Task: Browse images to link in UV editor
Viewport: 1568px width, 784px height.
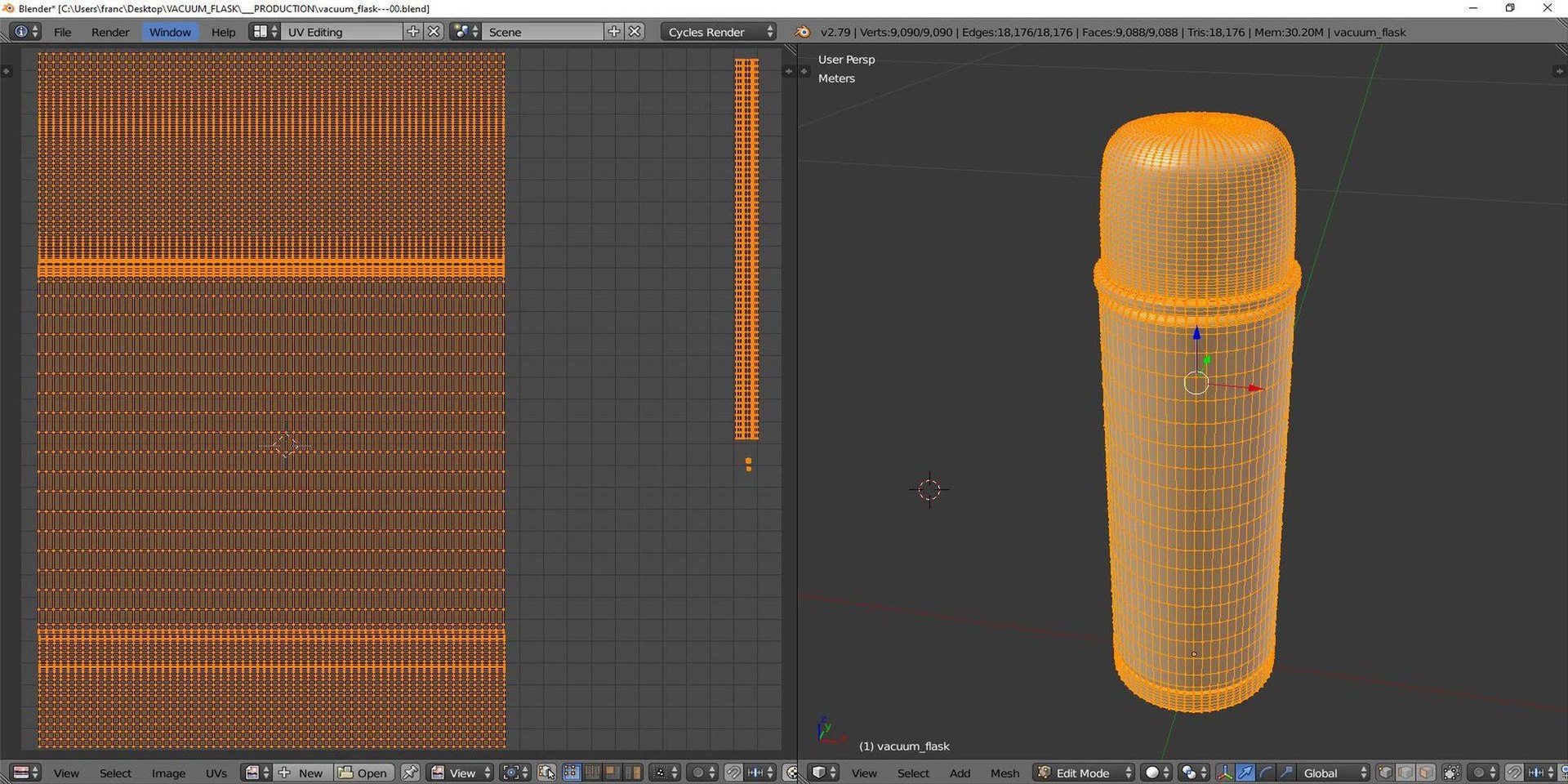Action: click(x=257, y=773)
